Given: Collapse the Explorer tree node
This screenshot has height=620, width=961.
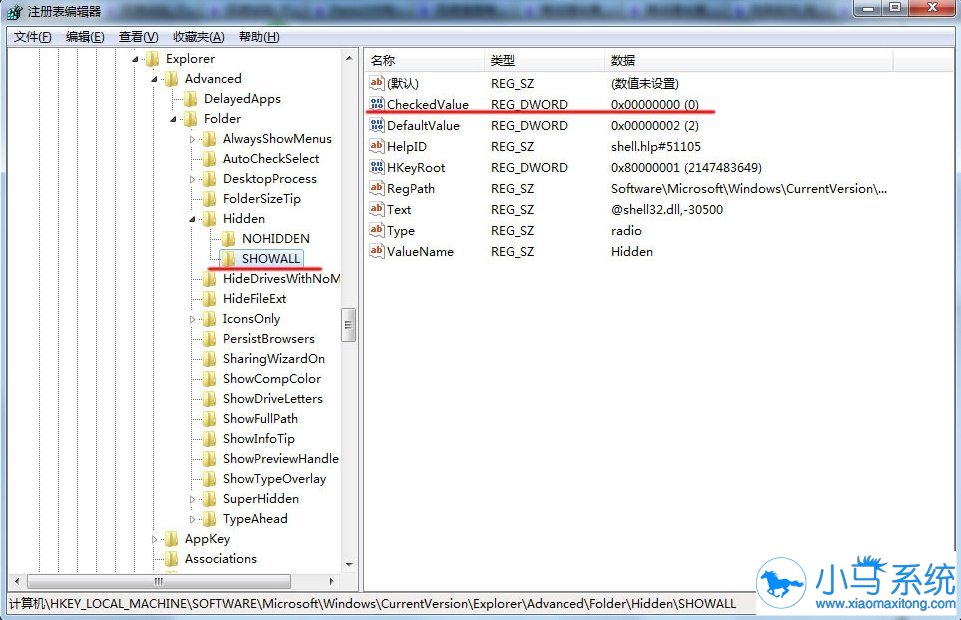Looking at the screenshot, I should pos(135,59).
